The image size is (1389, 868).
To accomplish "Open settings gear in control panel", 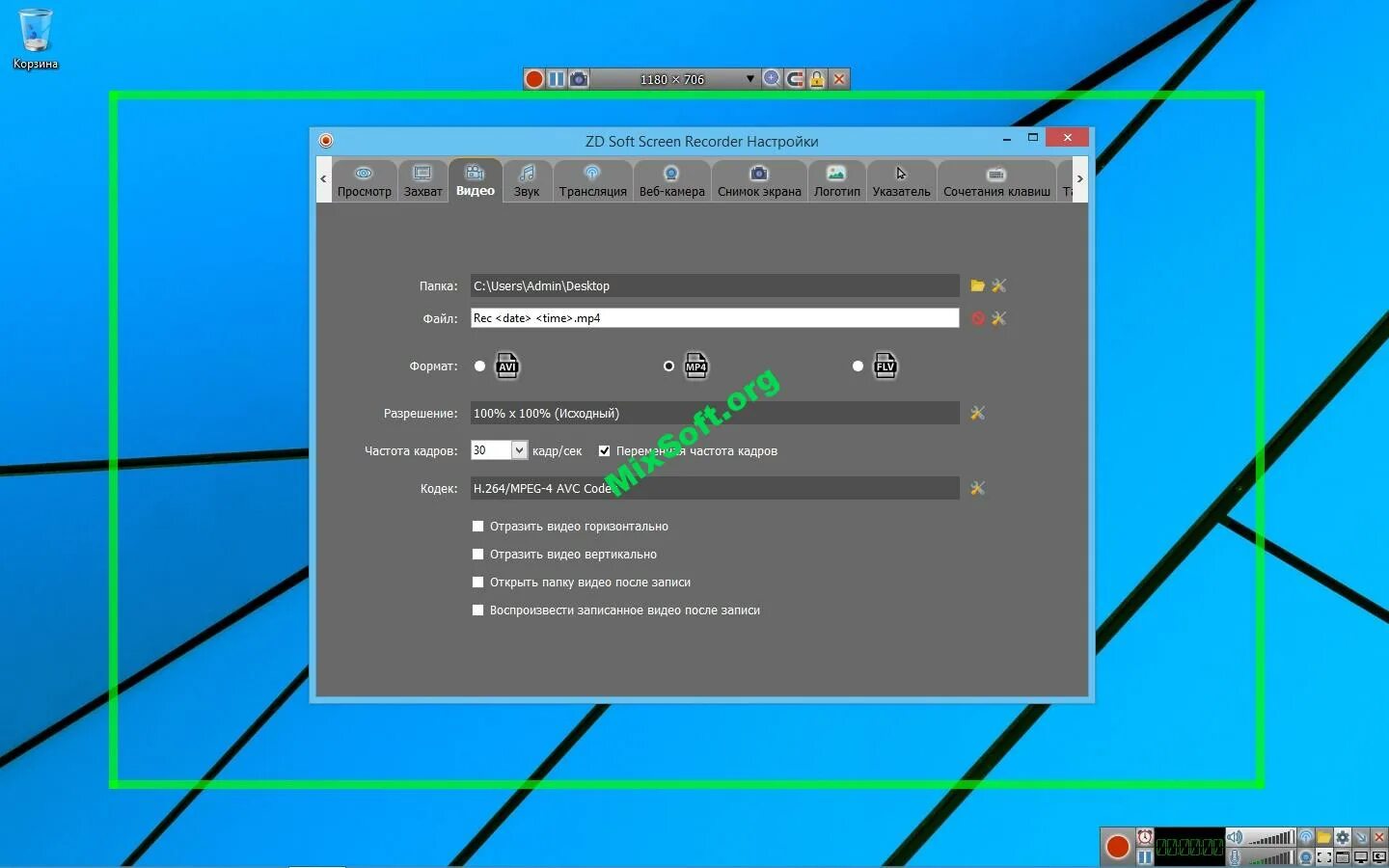I will point(1343,837).
